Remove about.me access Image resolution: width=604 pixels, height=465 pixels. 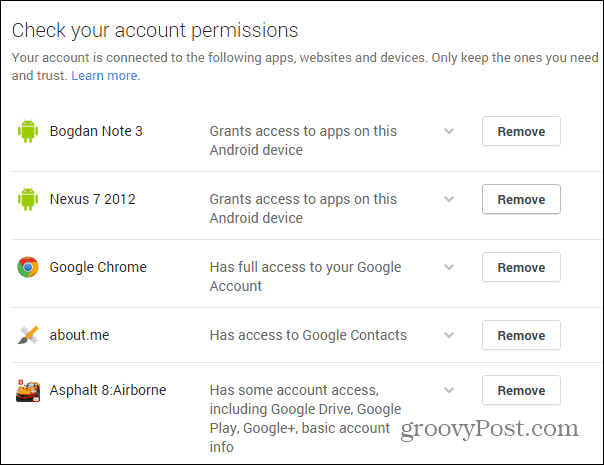pyautogui.click(x=521, y=335)
